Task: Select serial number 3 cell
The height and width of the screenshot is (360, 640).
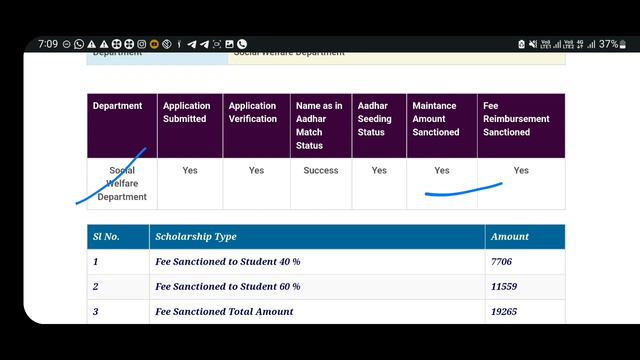Action: 118,312
